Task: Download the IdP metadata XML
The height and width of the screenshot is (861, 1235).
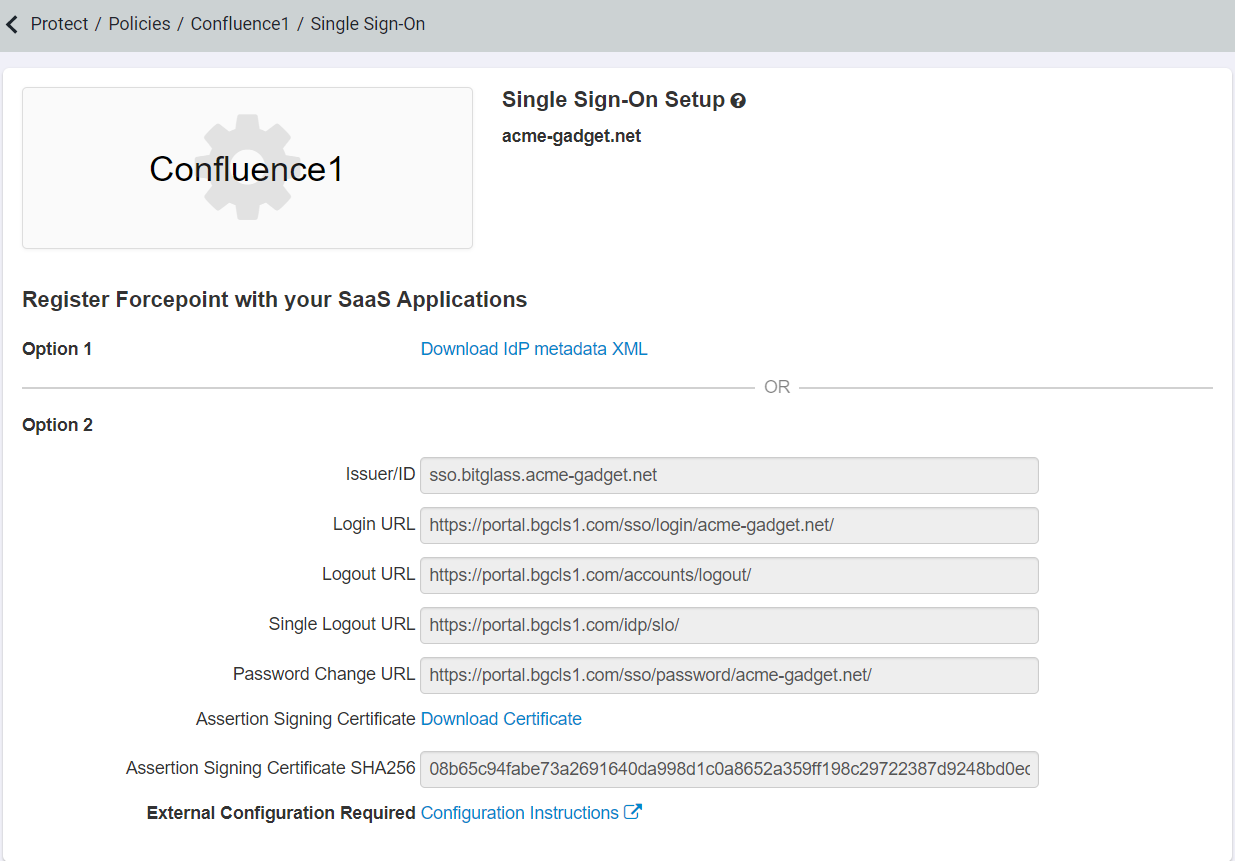Action: coord(533,348)
